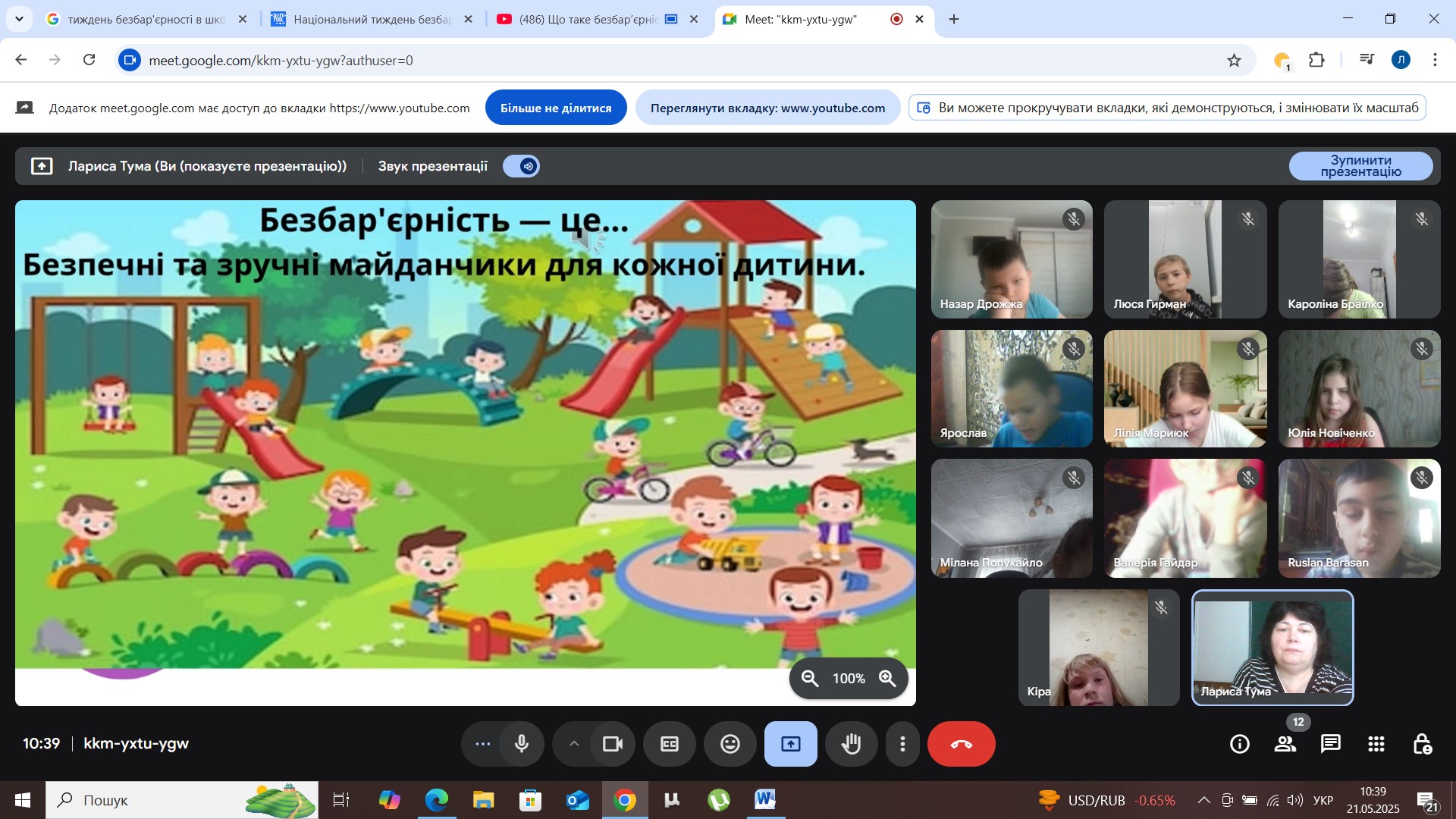Click the 100% zoom level indicator
The height and width of the screenshot is (819, 1456).
pos(849,679)
